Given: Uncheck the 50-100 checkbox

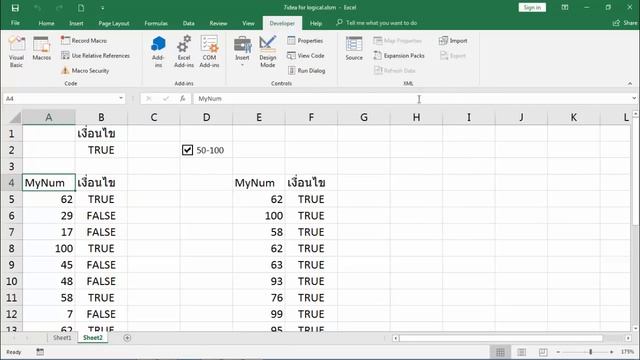Looking at the screenshot, I should (x=187, y=150).
